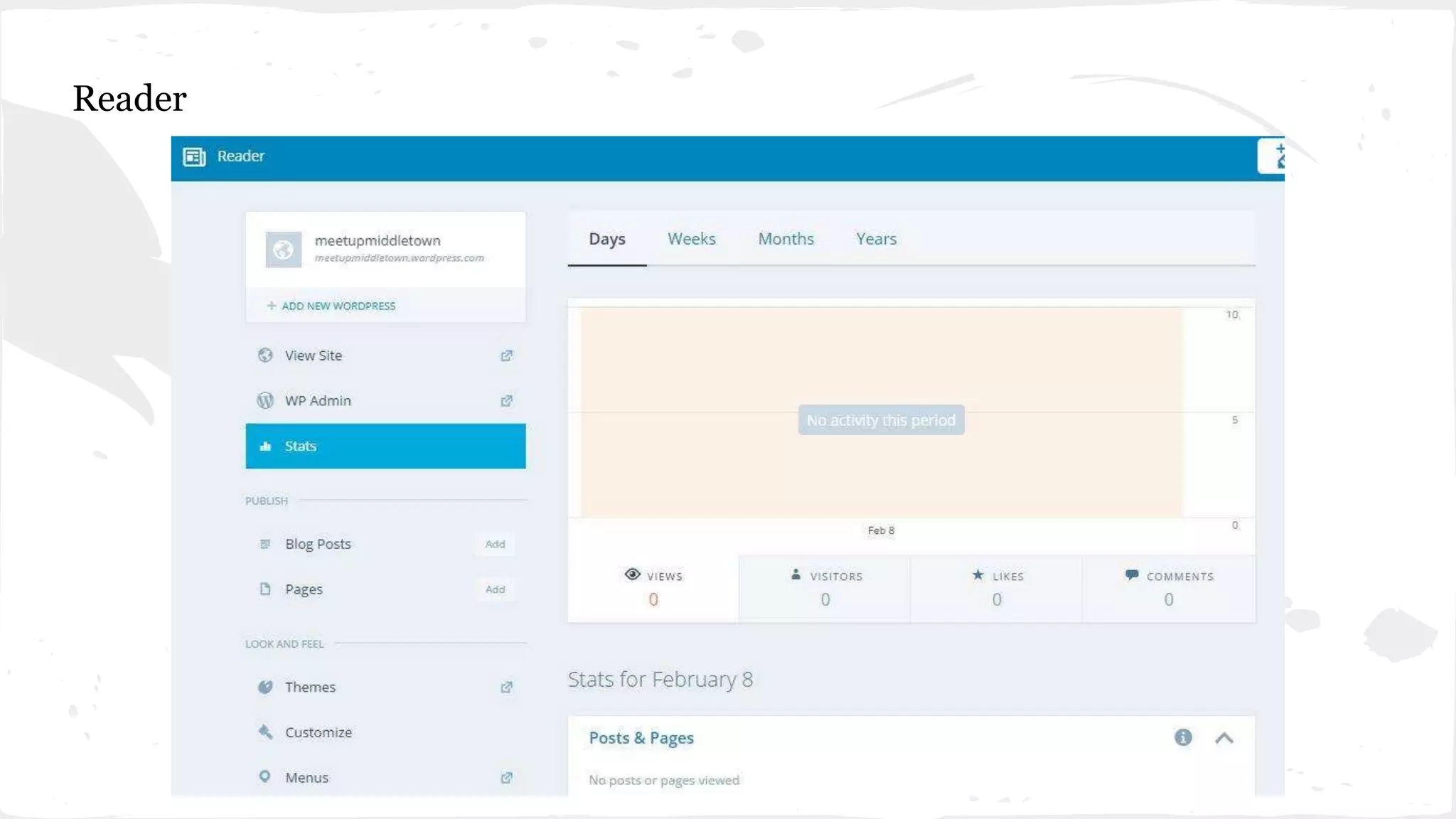Click the Posts & Pages info icon
Screen dimensions: 1456x819
pyautogui.click(x=1183, y=738)
